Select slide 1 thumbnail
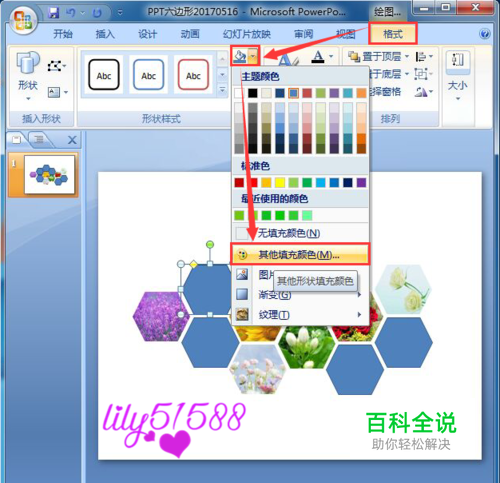 (x=49, y=174)
